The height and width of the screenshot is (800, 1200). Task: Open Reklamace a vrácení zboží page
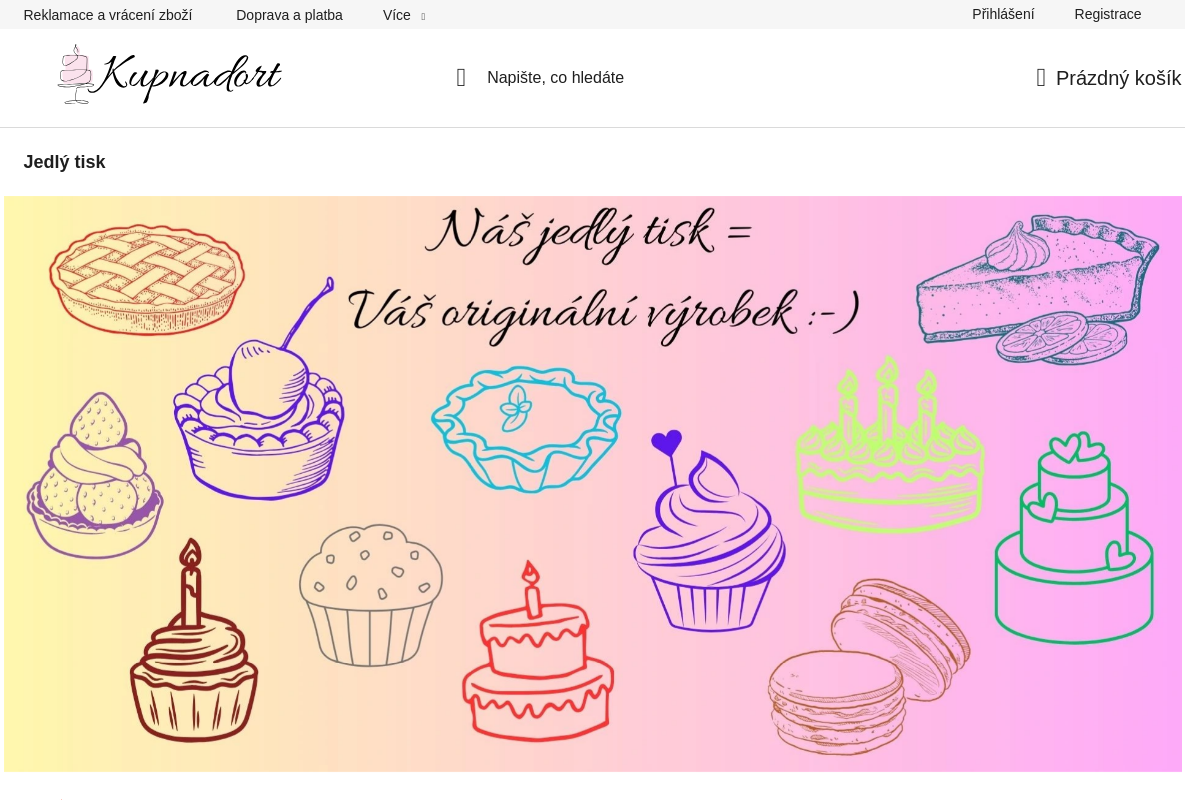[108, 15]
